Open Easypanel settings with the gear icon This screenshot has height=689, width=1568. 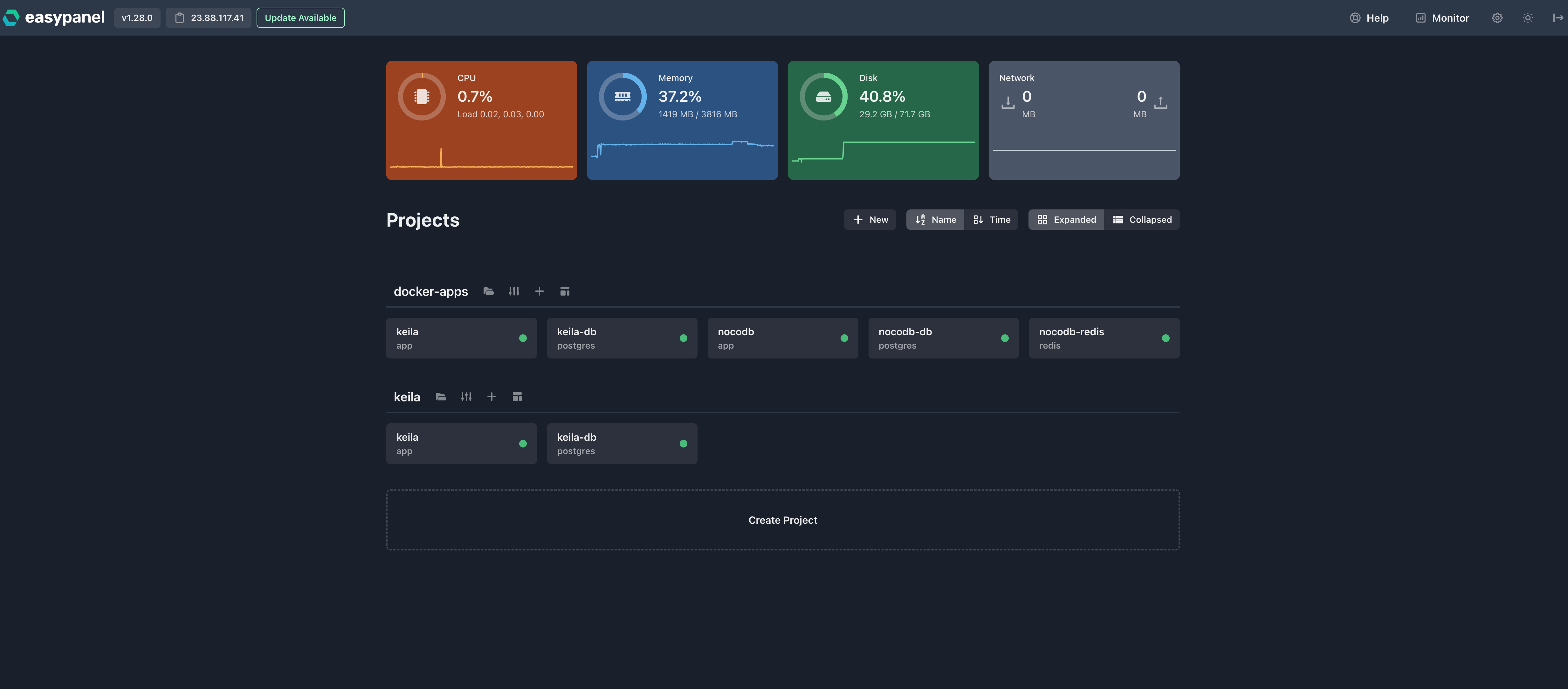[x=1497, y=18]
